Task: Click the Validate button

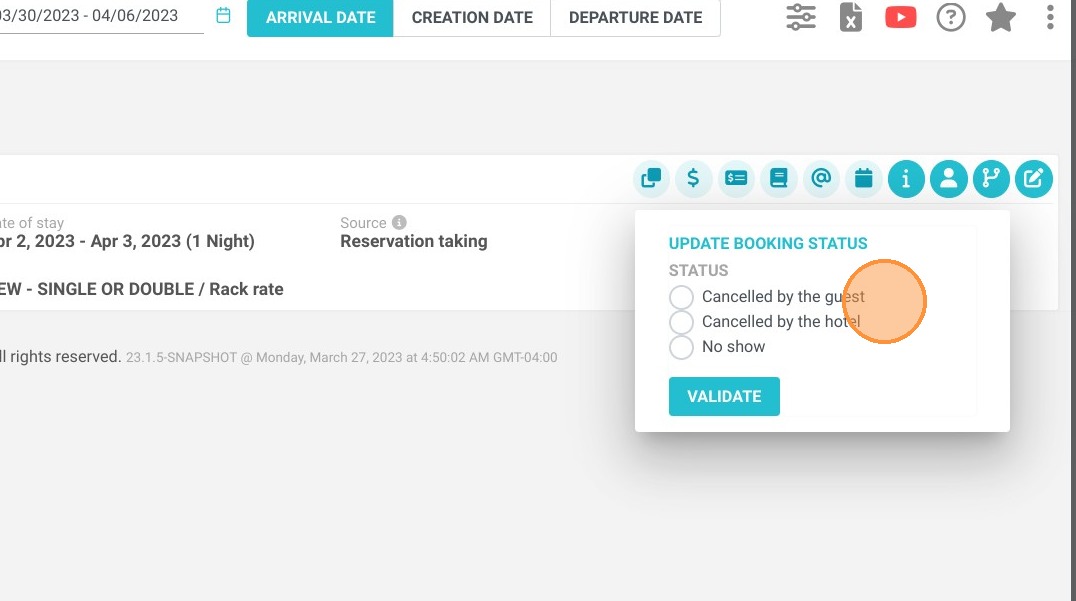Action: click(724, 396)
